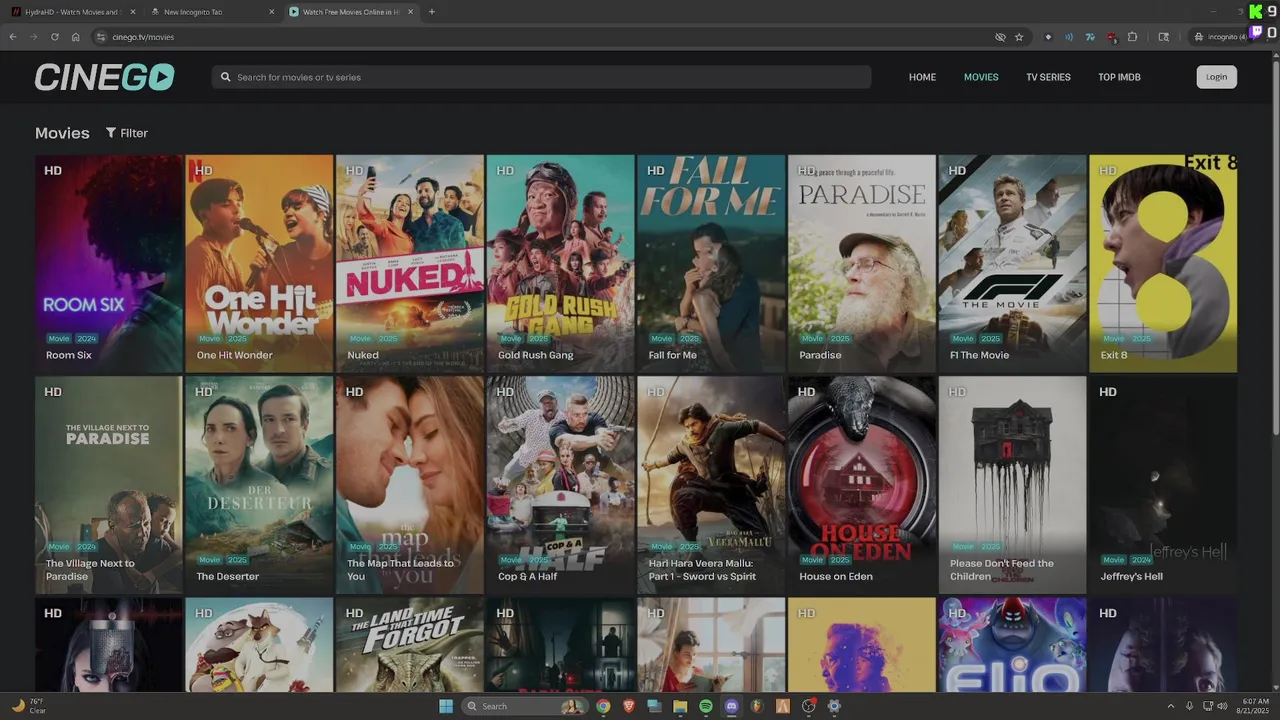This screenshot has height=720, width=1280.
Task: Open The Map That Leads to You poster
Action: click(410, 485)
